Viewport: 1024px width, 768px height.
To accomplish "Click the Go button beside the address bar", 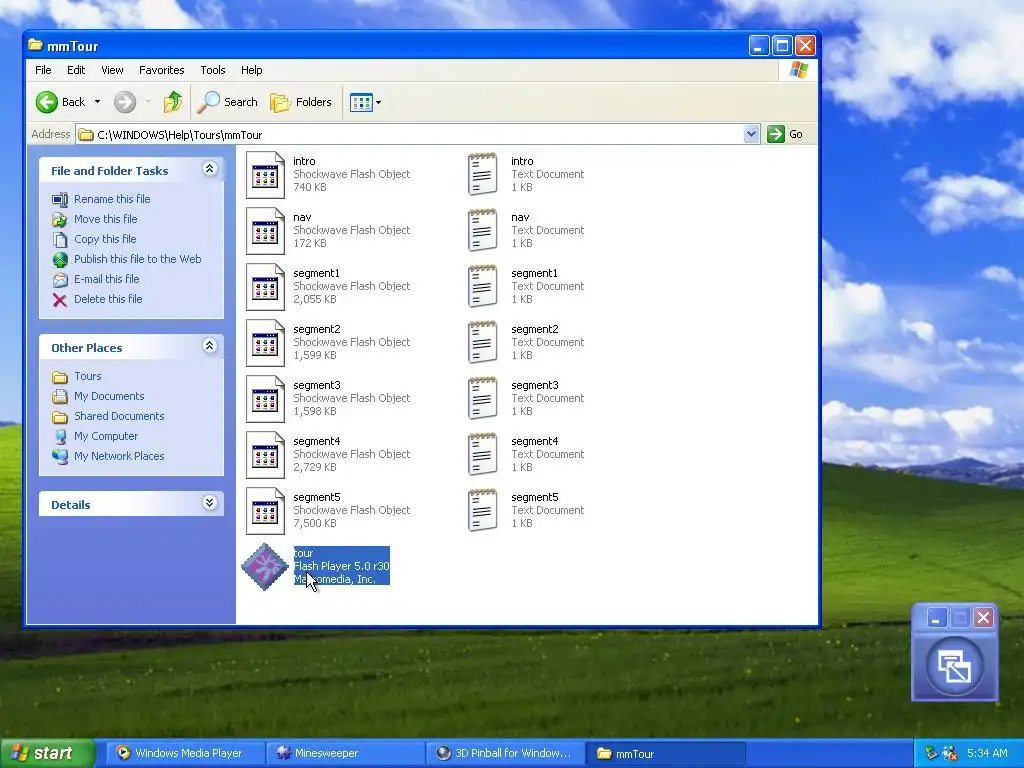I will pos(786,134).
